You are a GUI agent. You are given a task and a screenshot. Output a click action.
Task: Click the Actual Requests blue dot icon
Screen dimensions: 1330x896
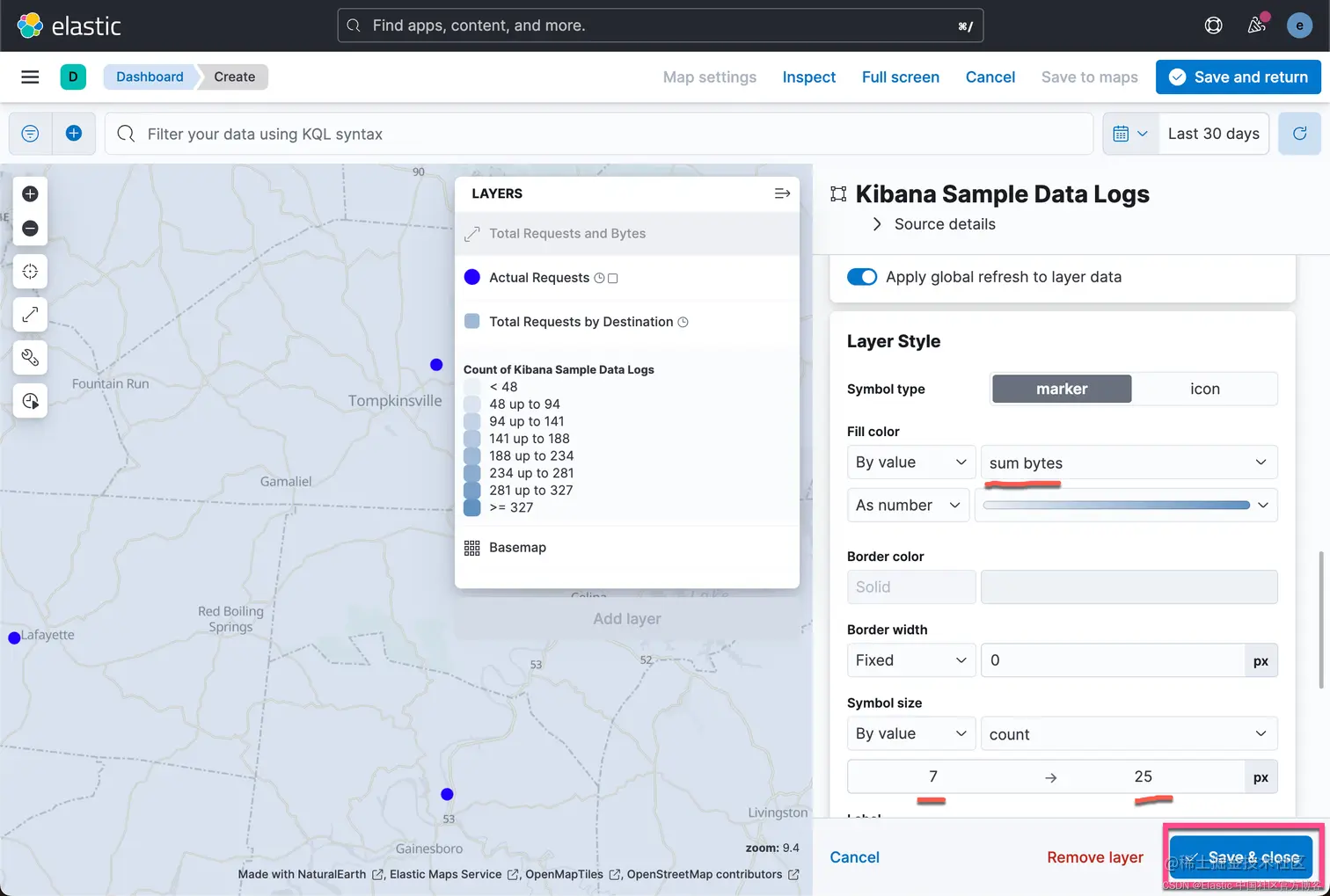coord(472,278)
